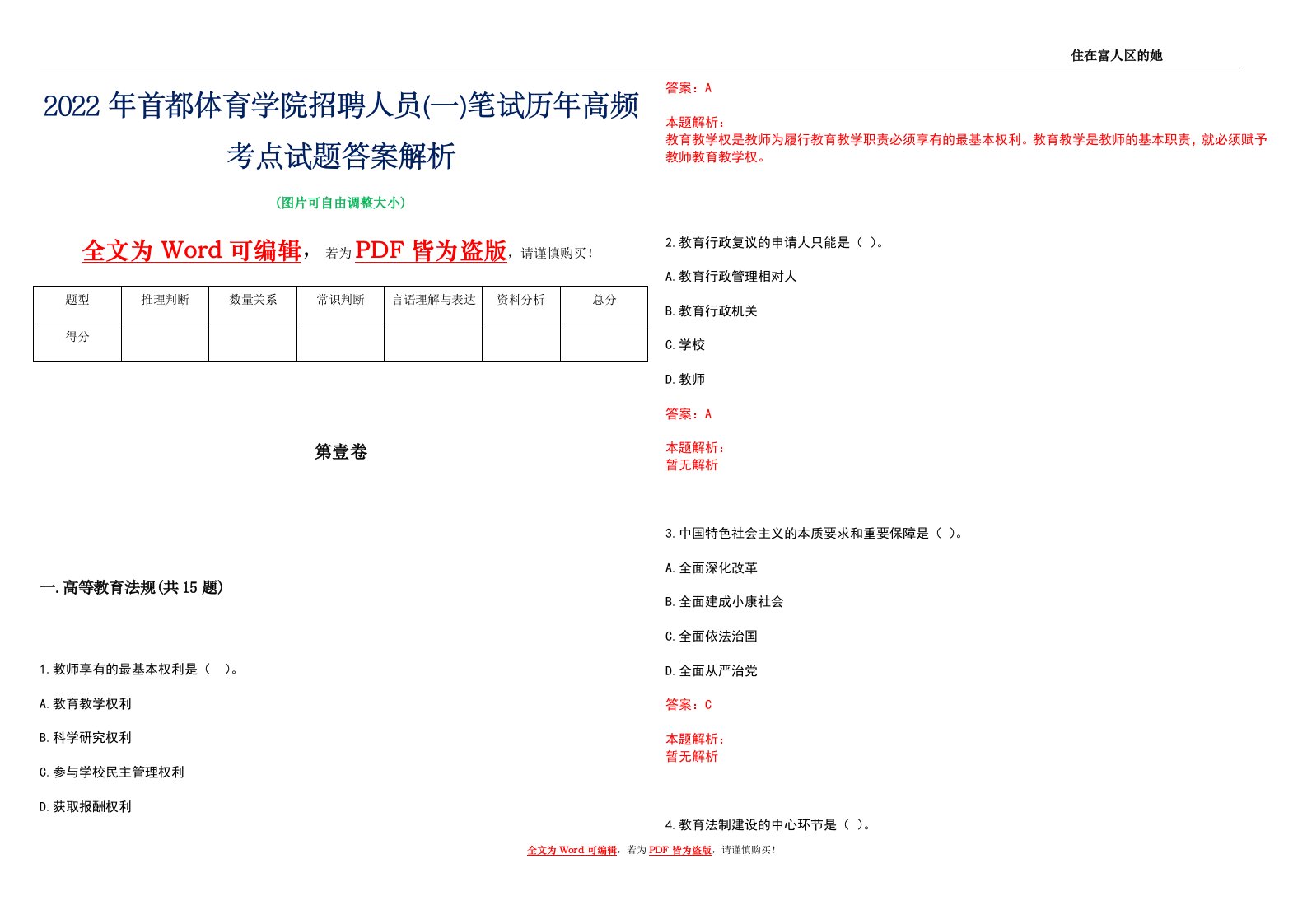Click question 4 教育法制建设的中心环节是
This screenshot has height=924, width=1307.
[768, 825]
